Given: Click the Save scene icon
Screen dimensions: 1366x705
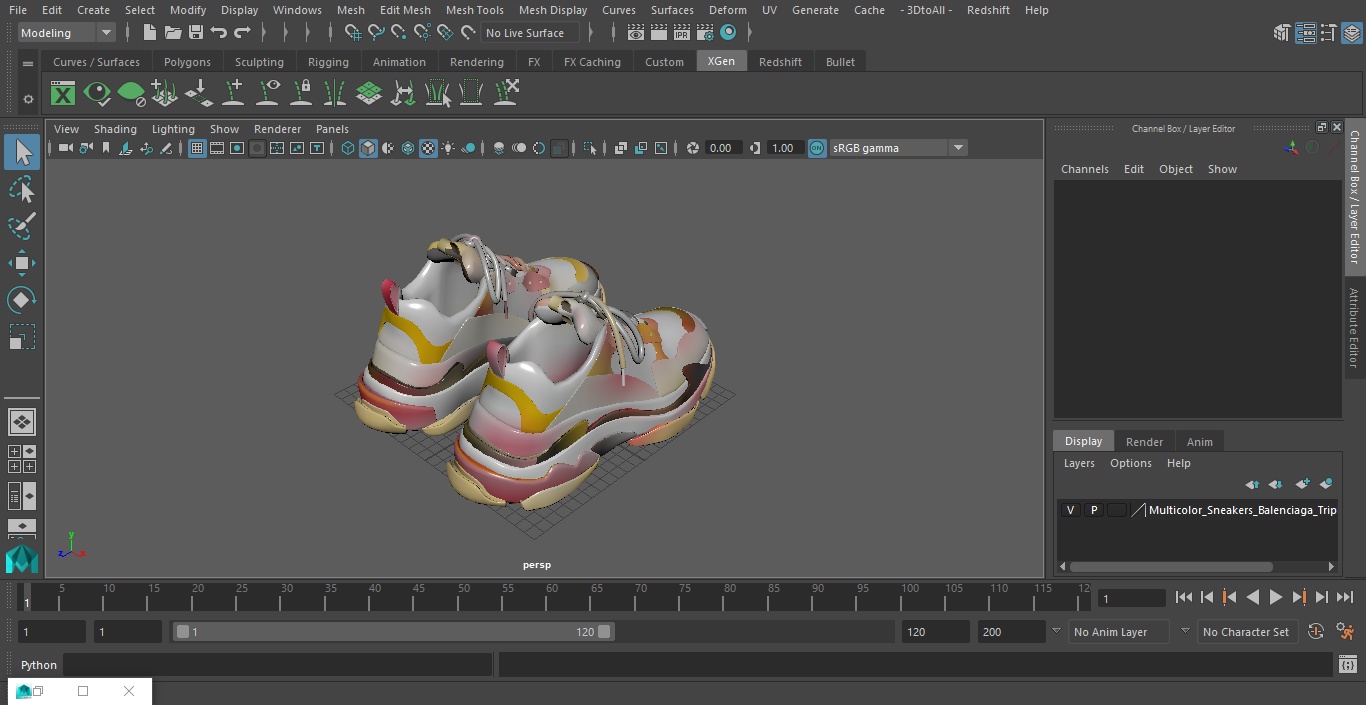Looking at the screenshot, I should pyautogui.click(x=196, y=33).
